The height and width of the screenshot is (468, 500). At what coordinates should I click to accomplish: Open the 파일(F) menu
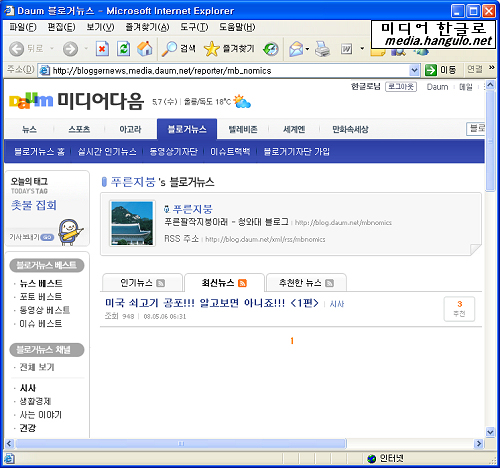pos(23,27)
